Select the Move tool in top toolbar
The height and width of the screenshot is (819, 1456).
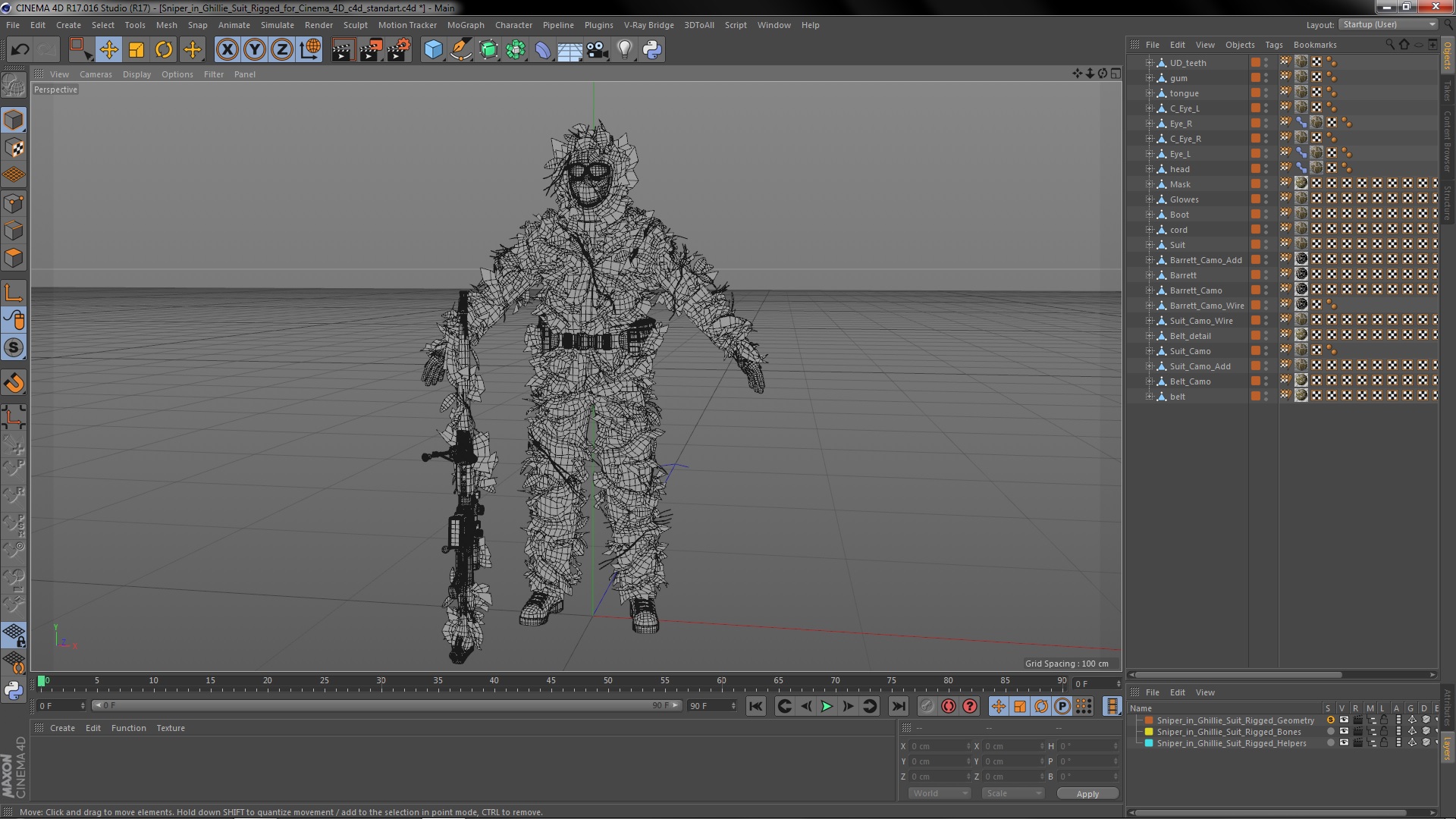108,50
